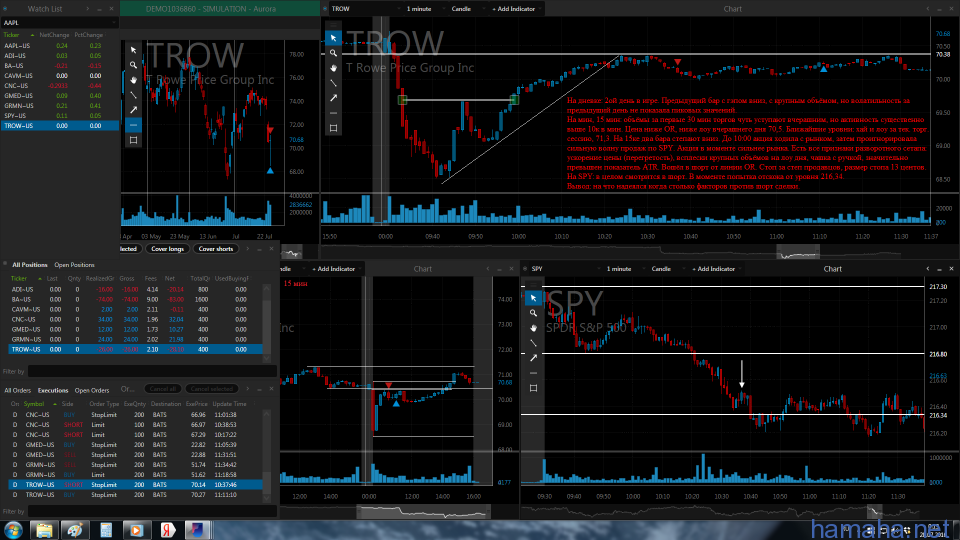Select pointer tool in SPY chart
Viewport: 960px width, 540px height.
(x=533, y=298)
